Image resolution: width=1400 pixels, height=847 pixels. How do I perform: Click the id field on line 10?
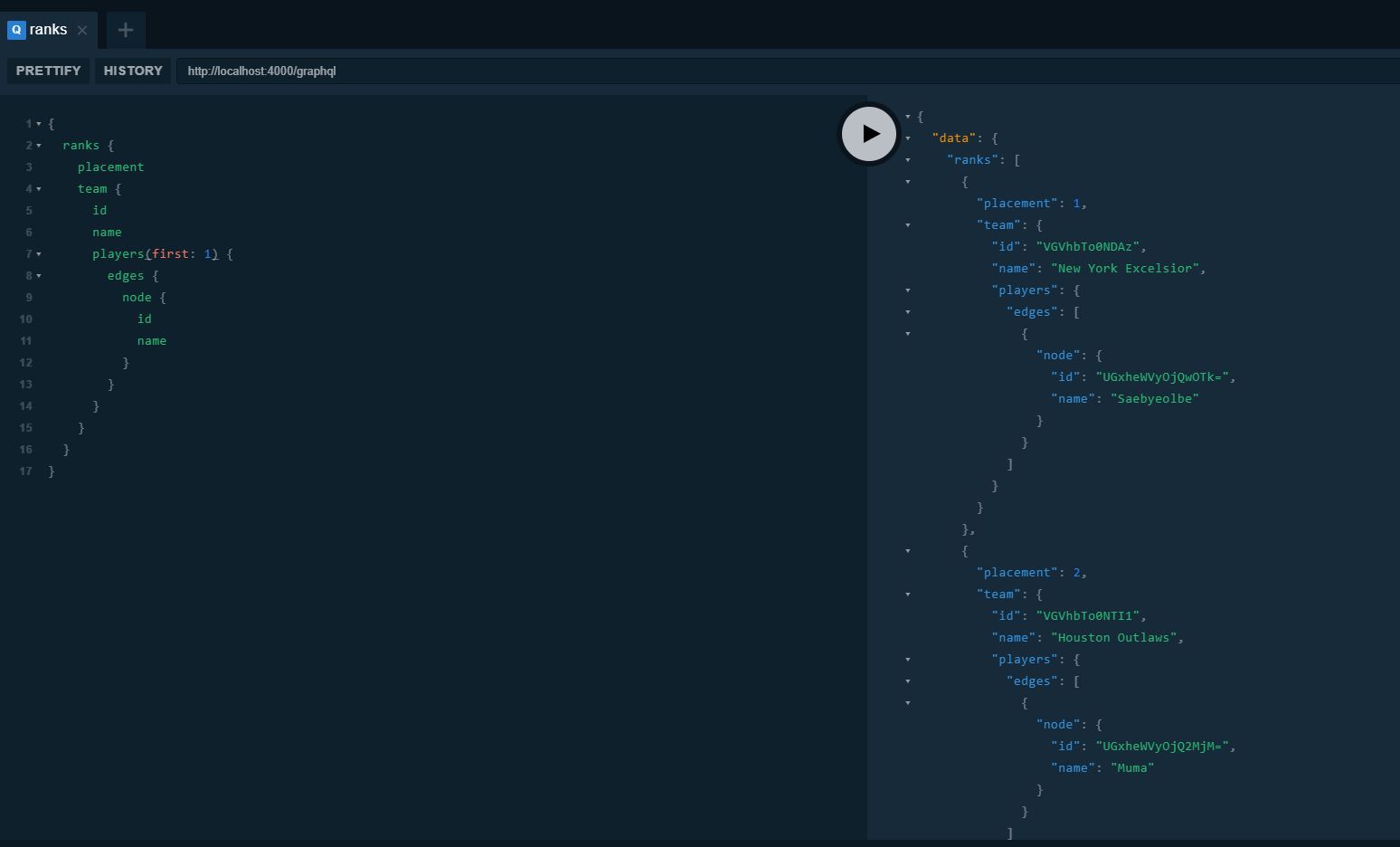coord(145,319)
